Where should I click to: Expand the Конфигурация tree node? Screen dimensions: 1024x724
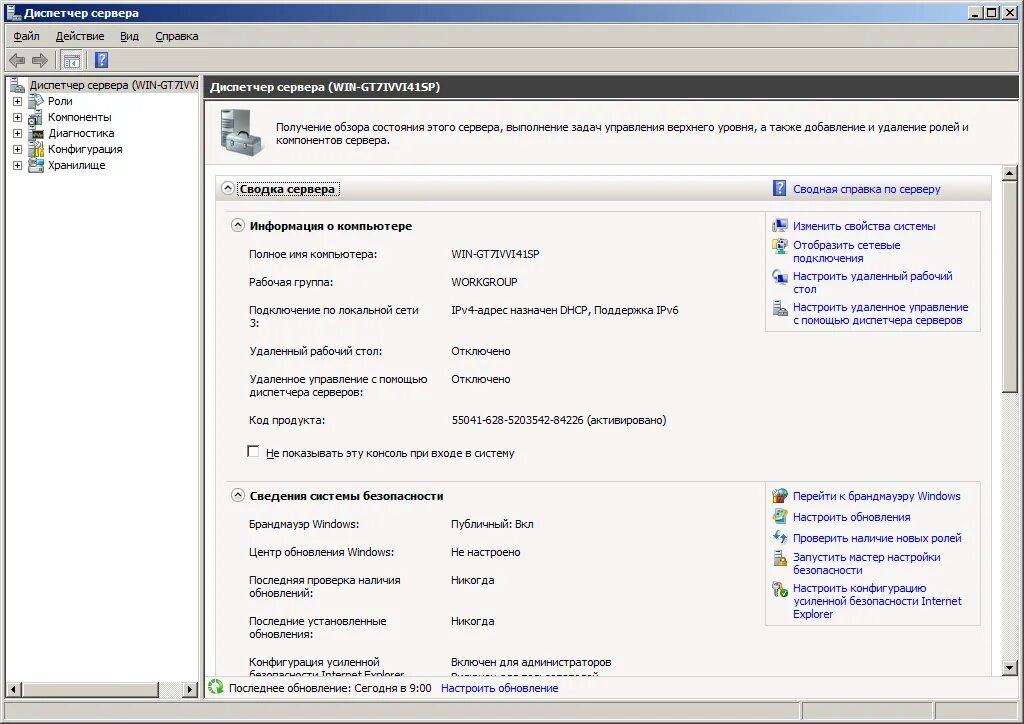tap(18, 150)
